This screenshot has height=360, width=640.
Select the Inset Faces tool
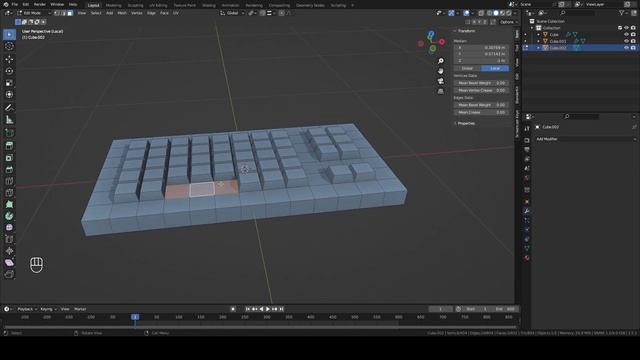point(9,158)
